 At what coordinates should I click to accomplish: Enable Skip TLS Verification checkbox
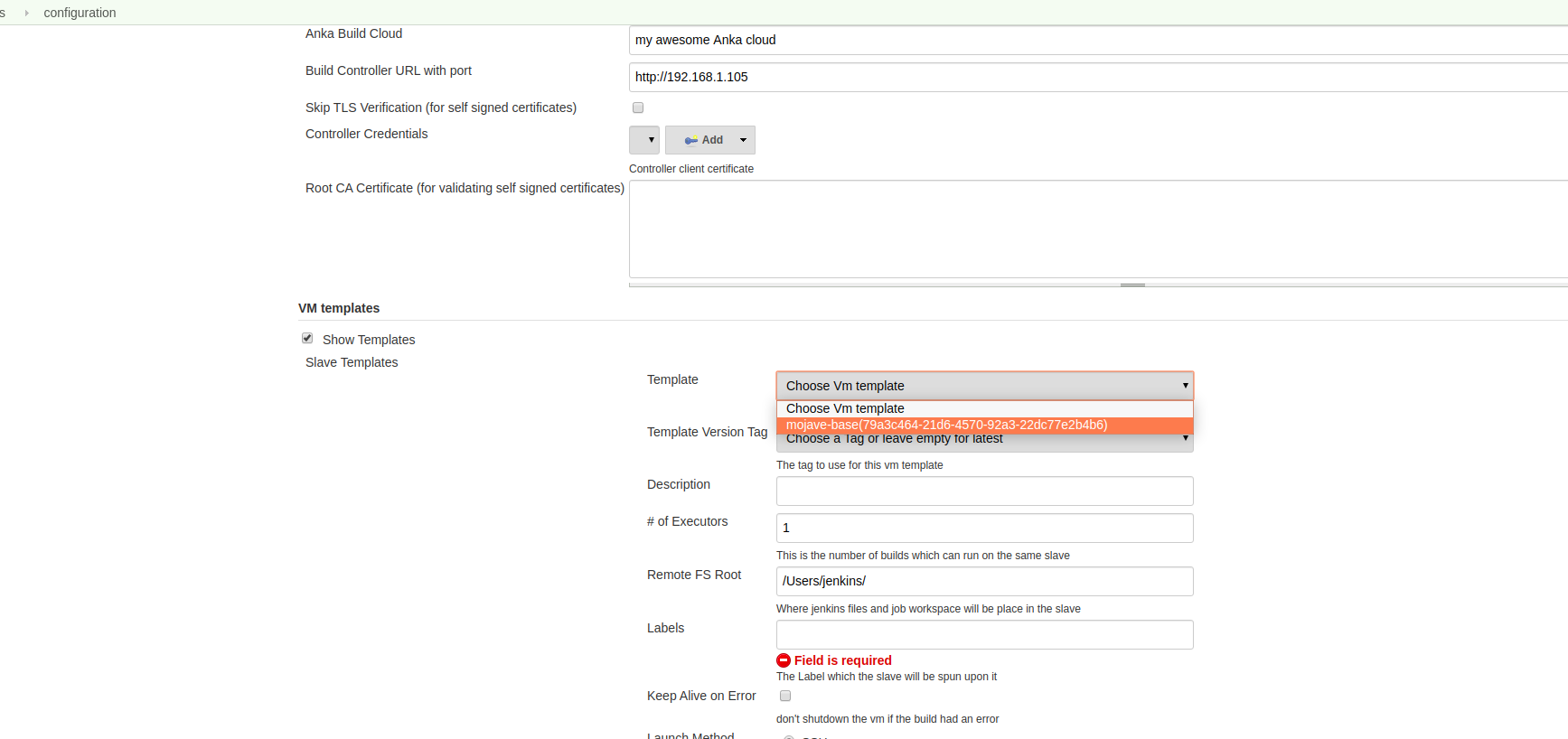tap(638, 108)
